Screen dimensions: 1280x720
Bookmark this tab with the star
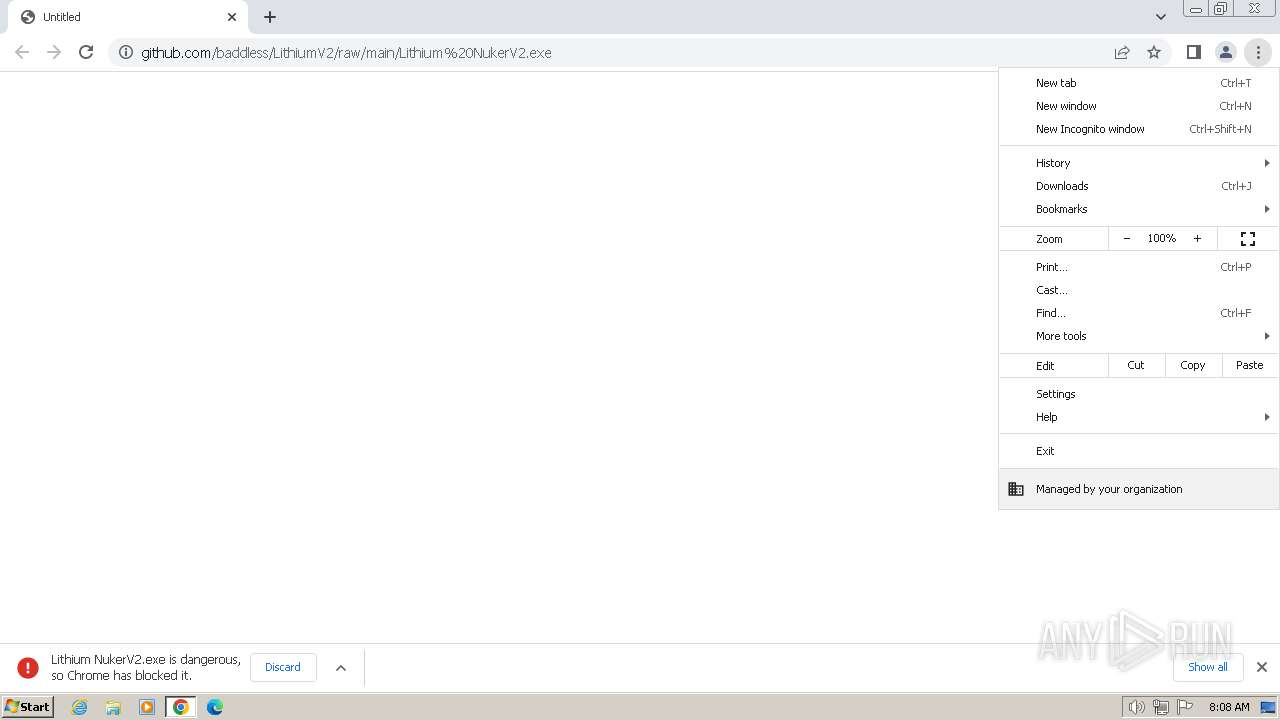pyautogui.click(x=1154, y=52)
